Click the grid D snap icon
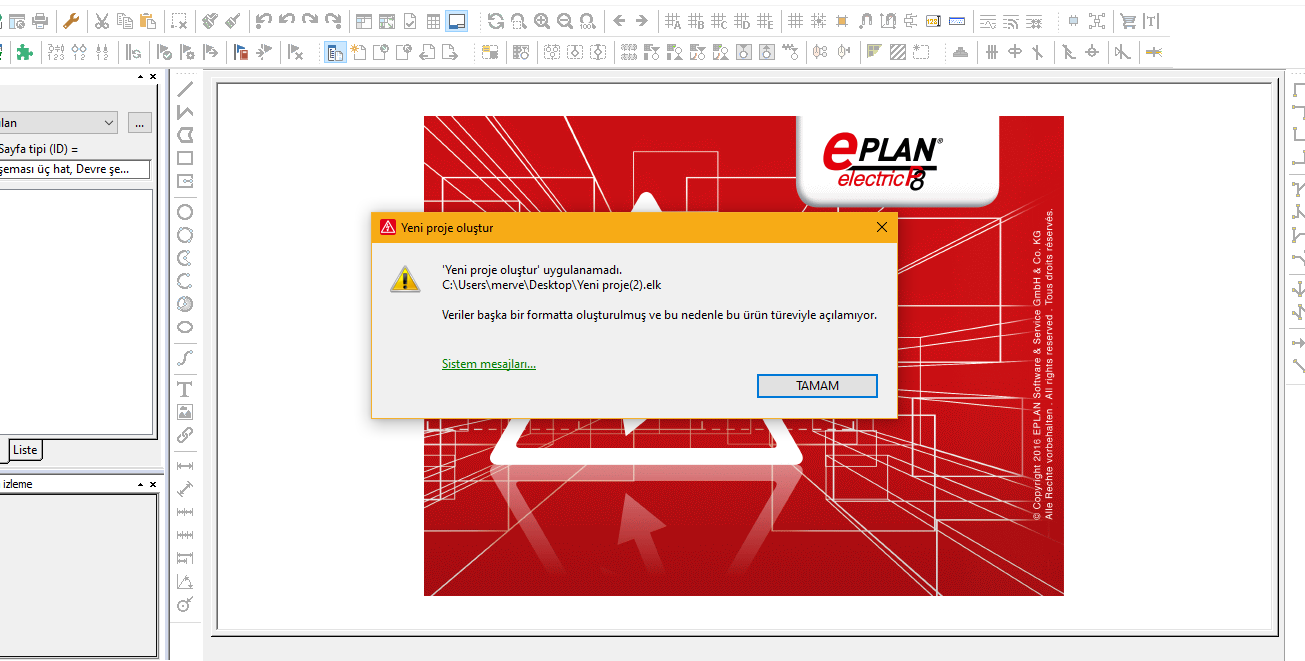 (x=743, y=20)
